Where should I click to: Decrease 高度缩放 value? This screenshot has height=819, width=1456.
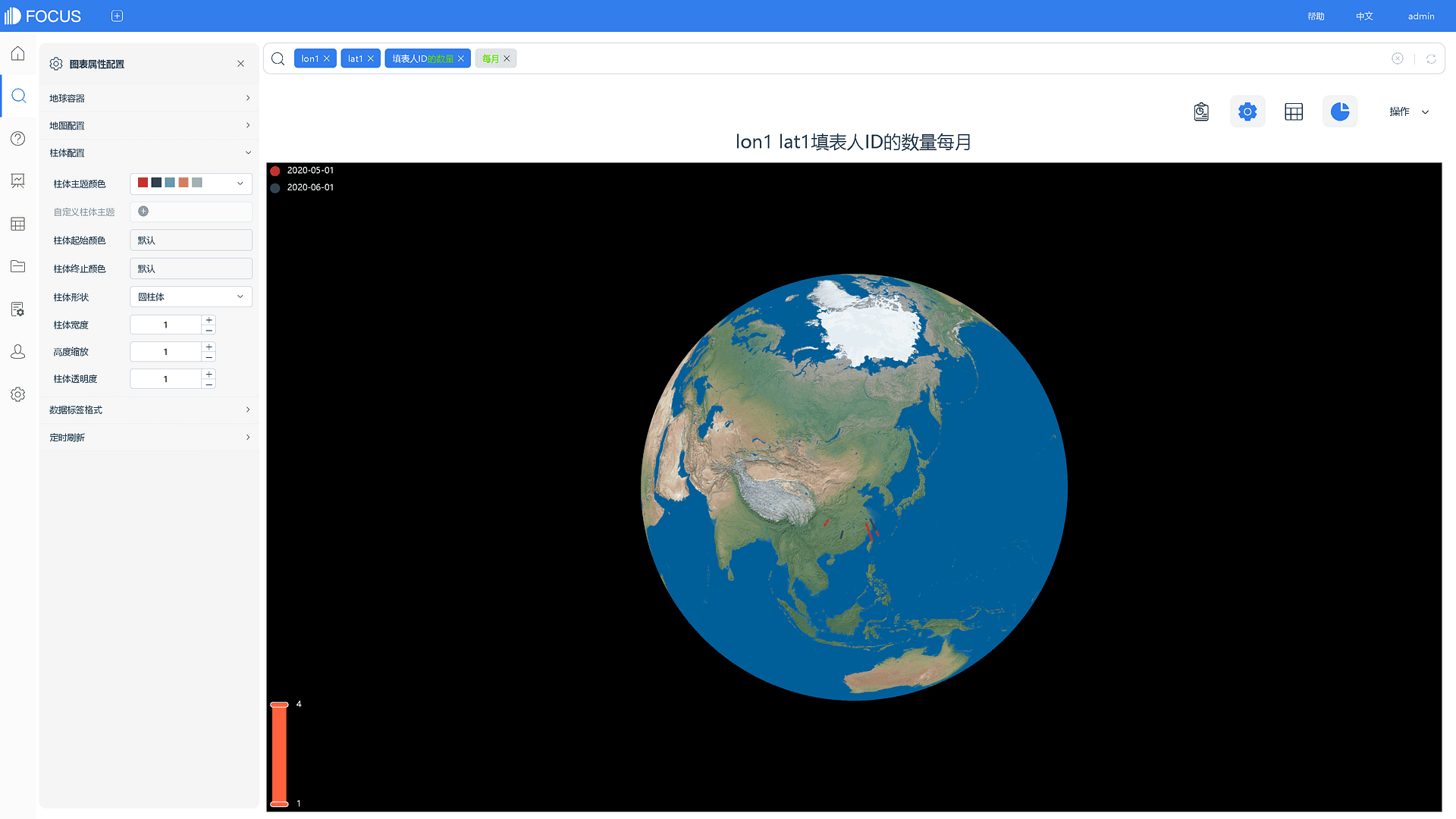[x=209, y=356]
